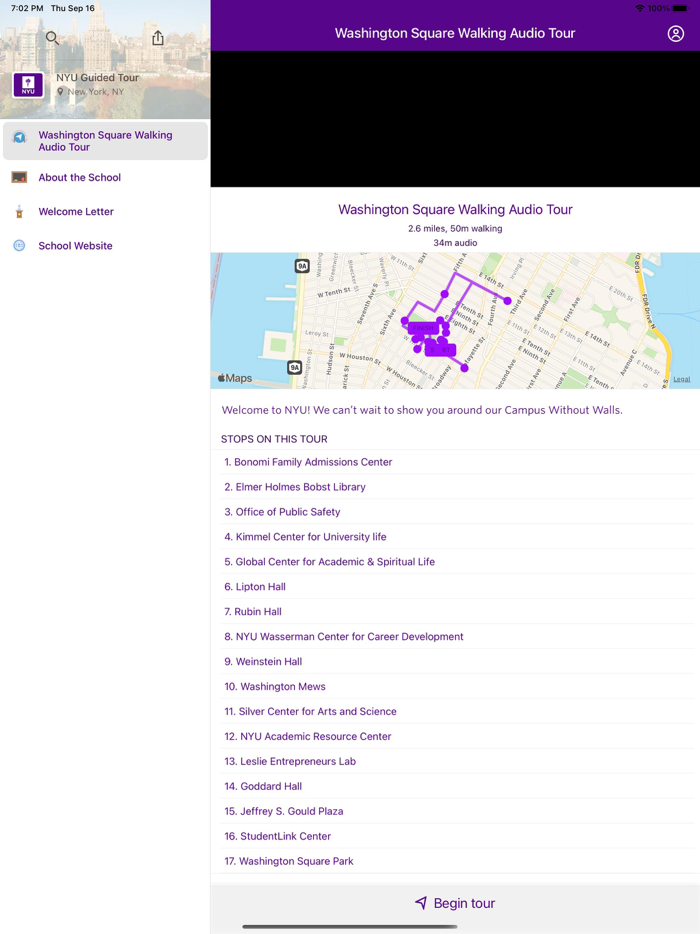Viewport: 700px width, 934px height.
Task: Select stop 10. Washington Mews
Action: 455,687
